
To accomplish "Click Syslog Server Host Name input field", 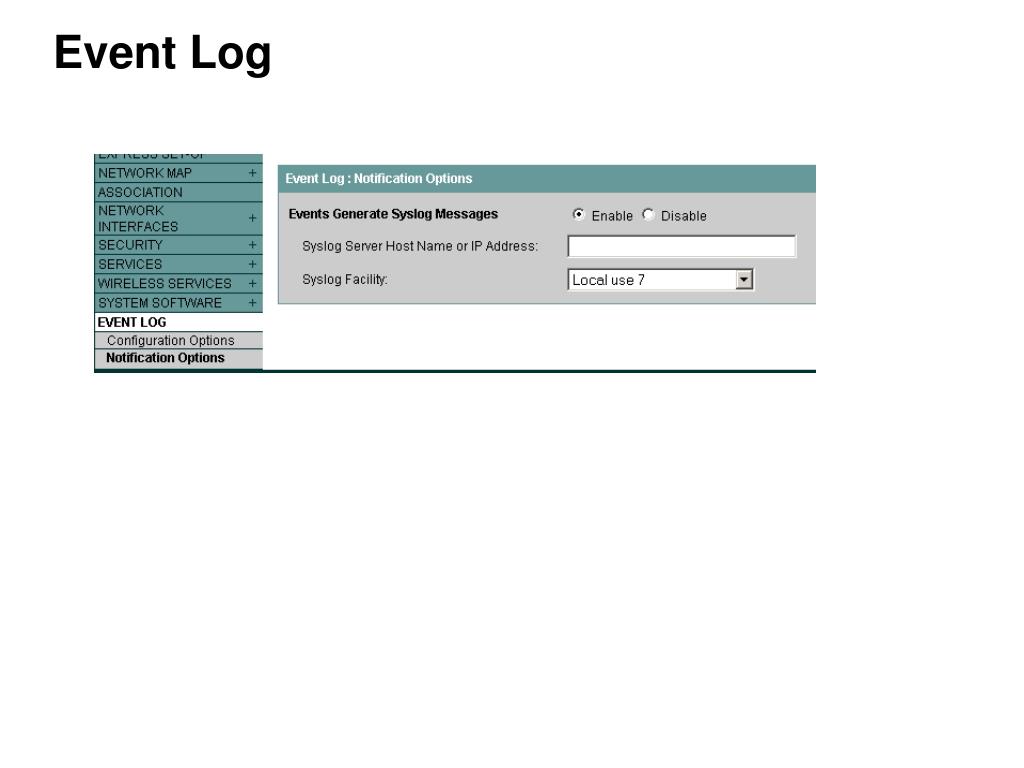I will [682, 246].
